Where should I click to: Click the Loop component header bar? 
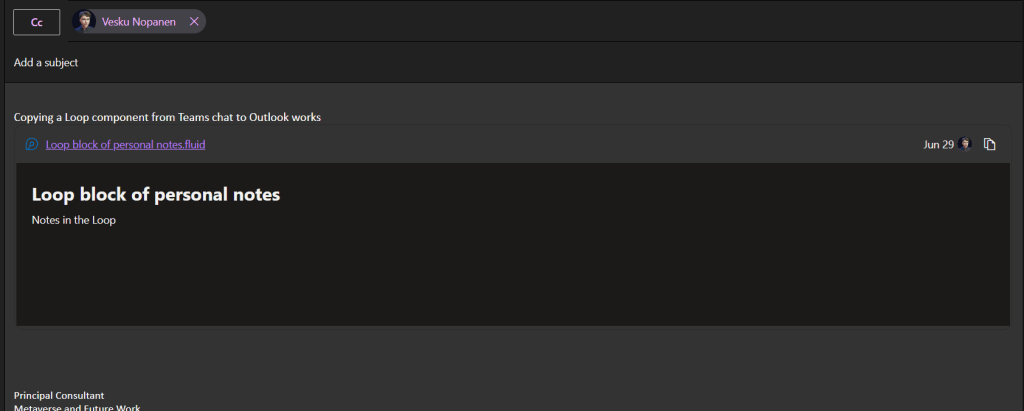coord(560,144)
